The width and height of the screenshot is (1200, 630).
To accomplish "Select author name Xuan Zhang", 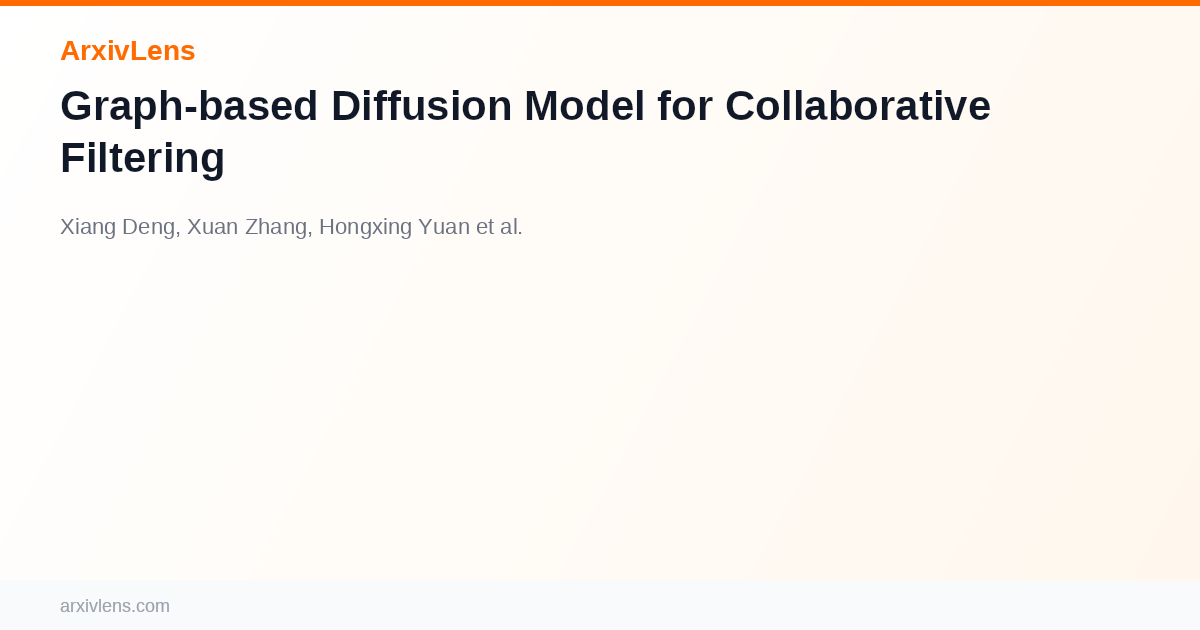I will coord(247,227).
